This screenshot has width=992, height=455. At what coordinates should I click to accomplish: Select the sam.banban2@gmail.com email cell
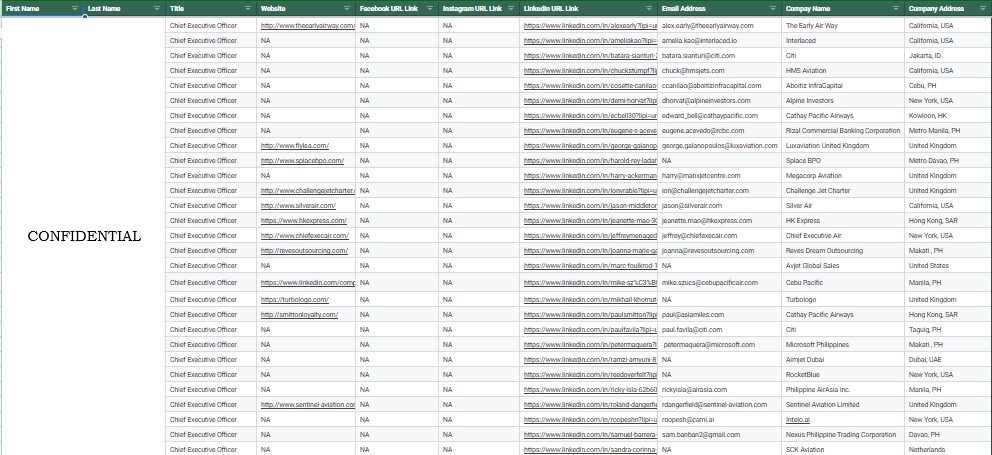pyautogui.click(x=719, y=435)
